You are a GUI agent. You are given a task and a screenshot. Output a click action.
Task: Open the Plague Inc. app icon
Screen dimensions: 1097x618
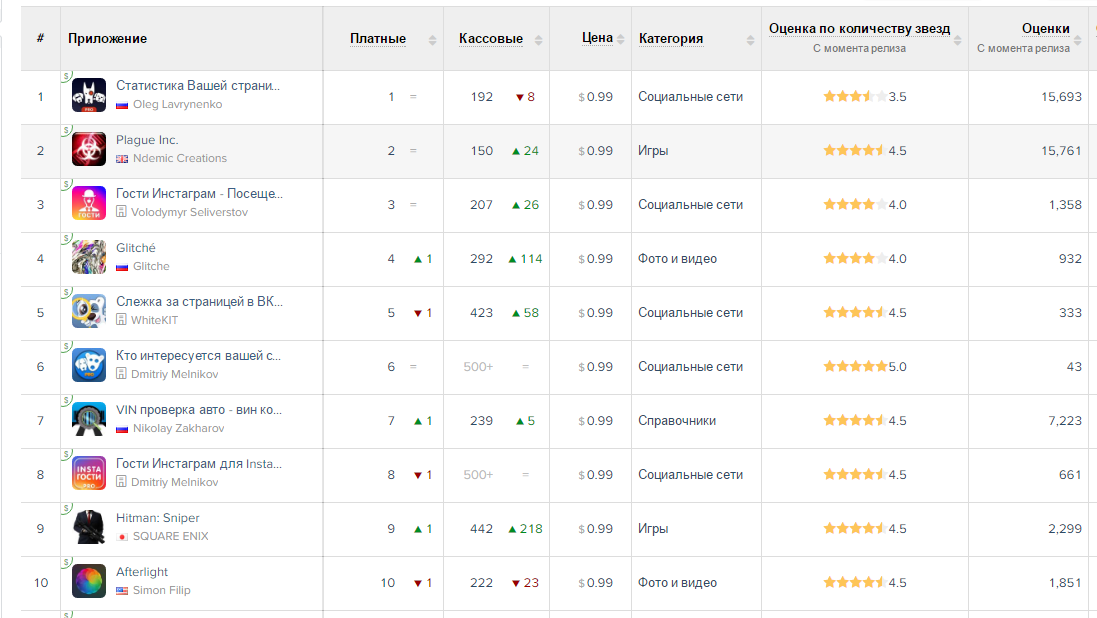(89, 149)
